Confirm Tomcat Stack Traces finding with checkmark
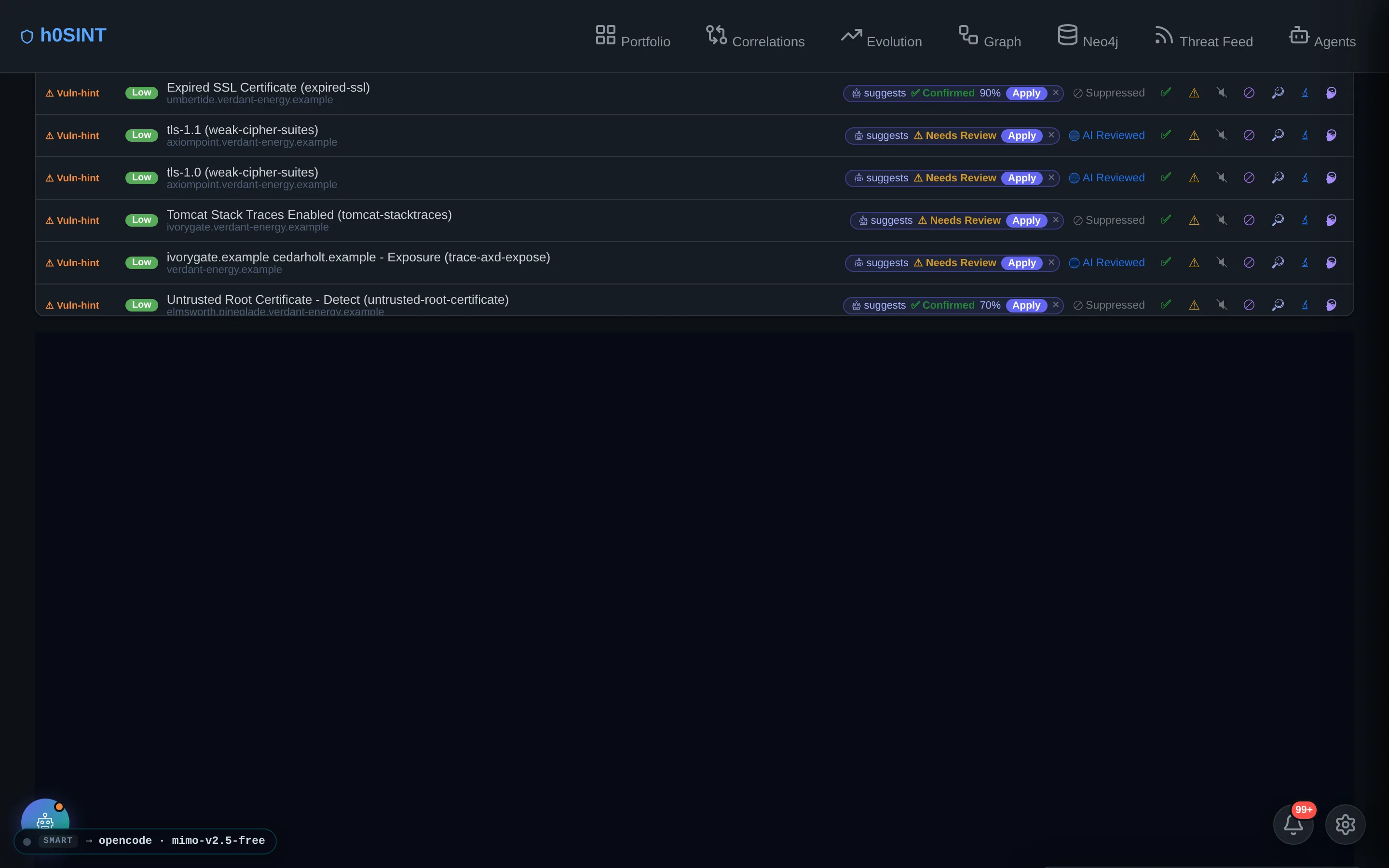Screen dimensions: 1389x868 click(x=1166, y=220)
